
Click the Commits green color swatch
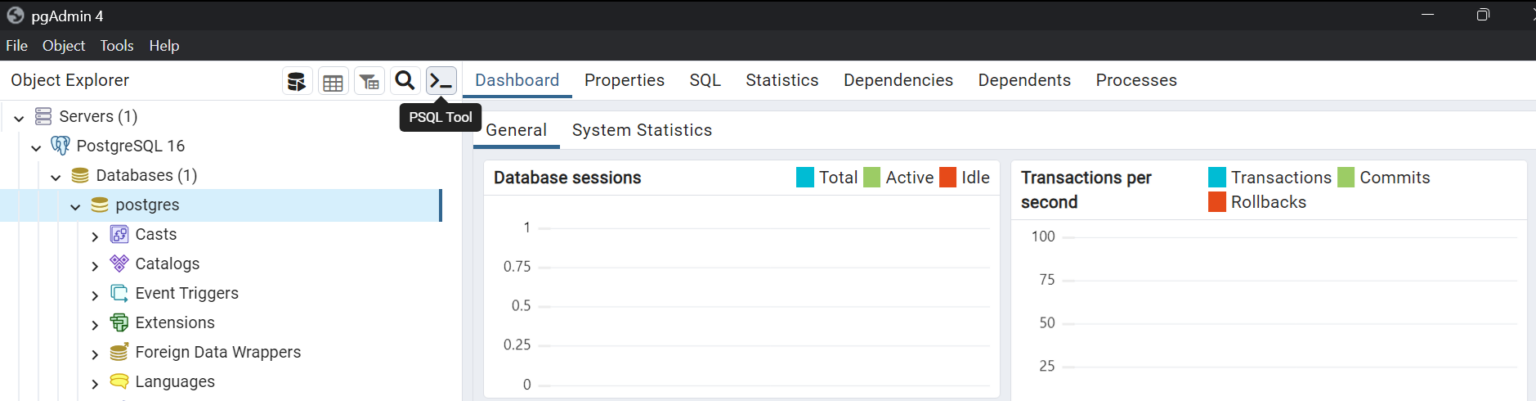(1345, 178)
